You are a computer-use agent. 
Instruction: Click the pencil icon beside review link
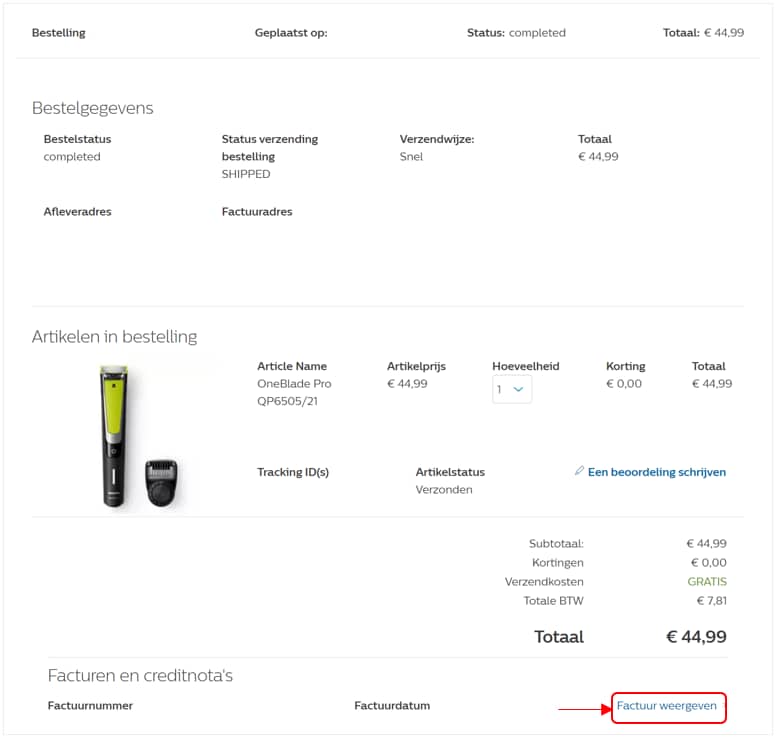[x=579, y=471]
